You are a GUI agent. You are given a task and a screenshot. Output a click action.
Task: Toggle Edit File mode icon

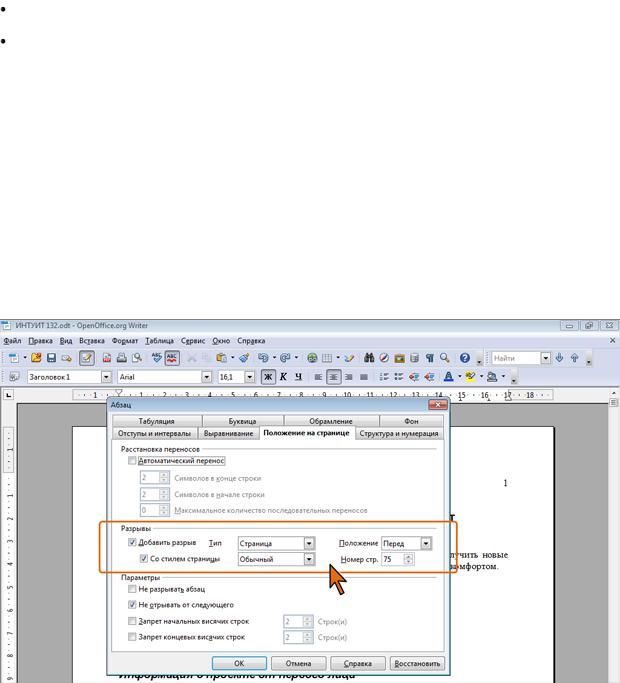[87, 358]
